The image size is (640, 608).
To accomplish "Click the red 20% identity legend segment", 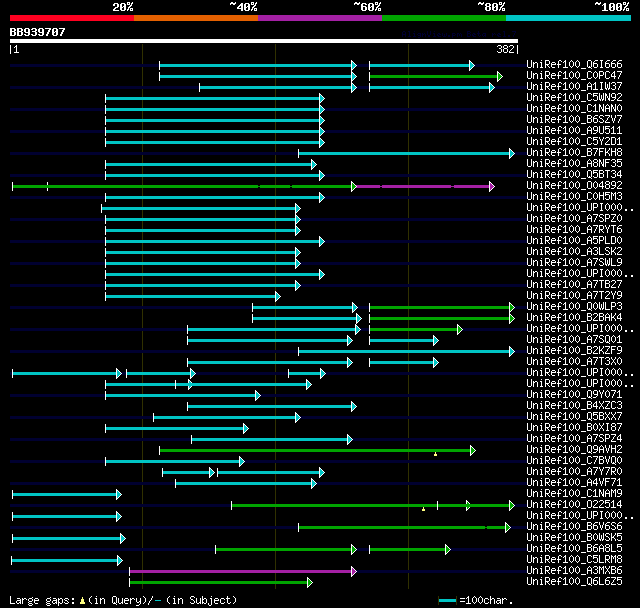I will (72, 18).
